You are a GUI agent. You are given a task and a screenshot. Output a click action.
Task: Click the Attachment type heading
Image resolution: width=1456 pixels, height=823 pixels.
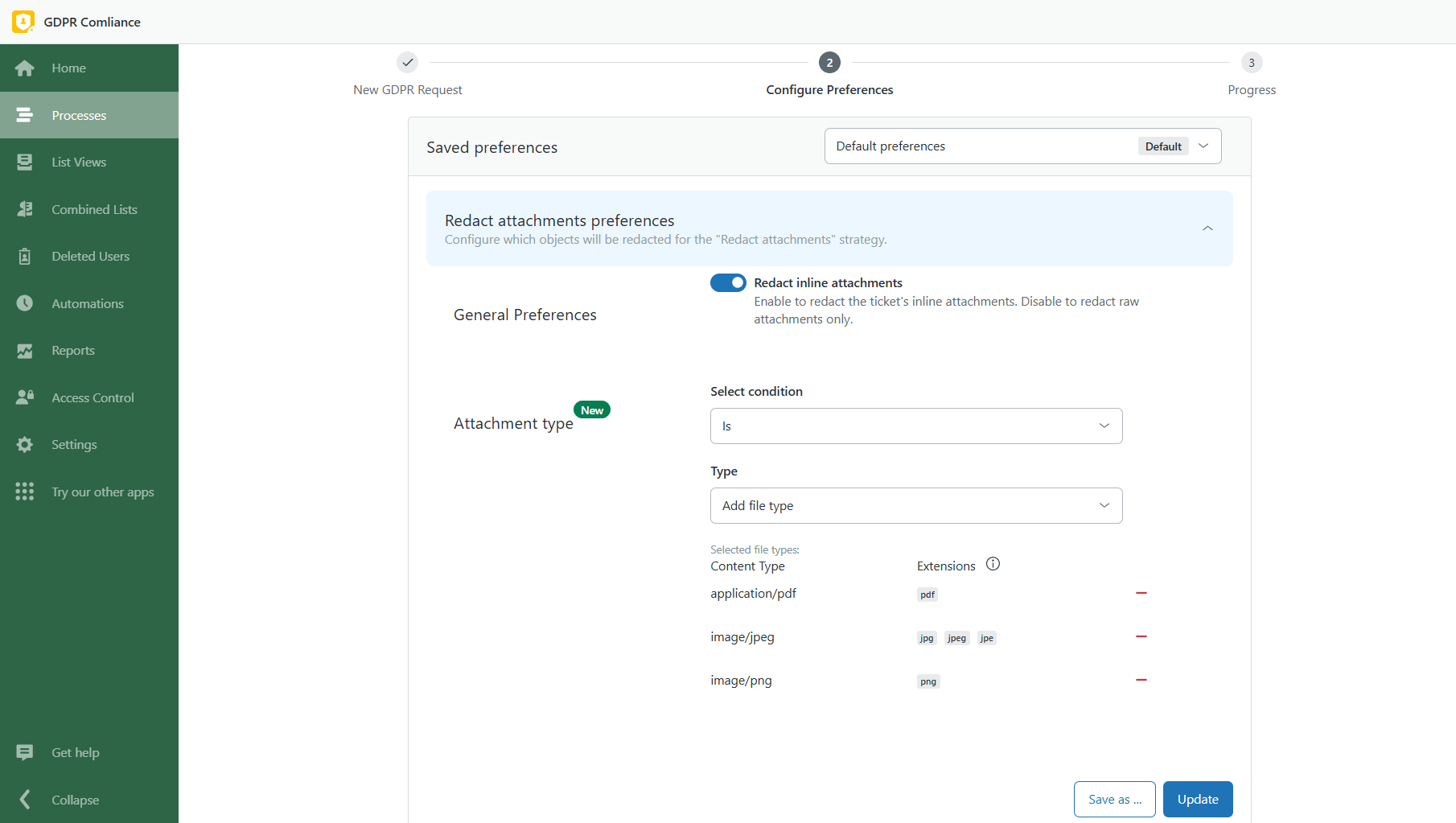pos(513,423)
